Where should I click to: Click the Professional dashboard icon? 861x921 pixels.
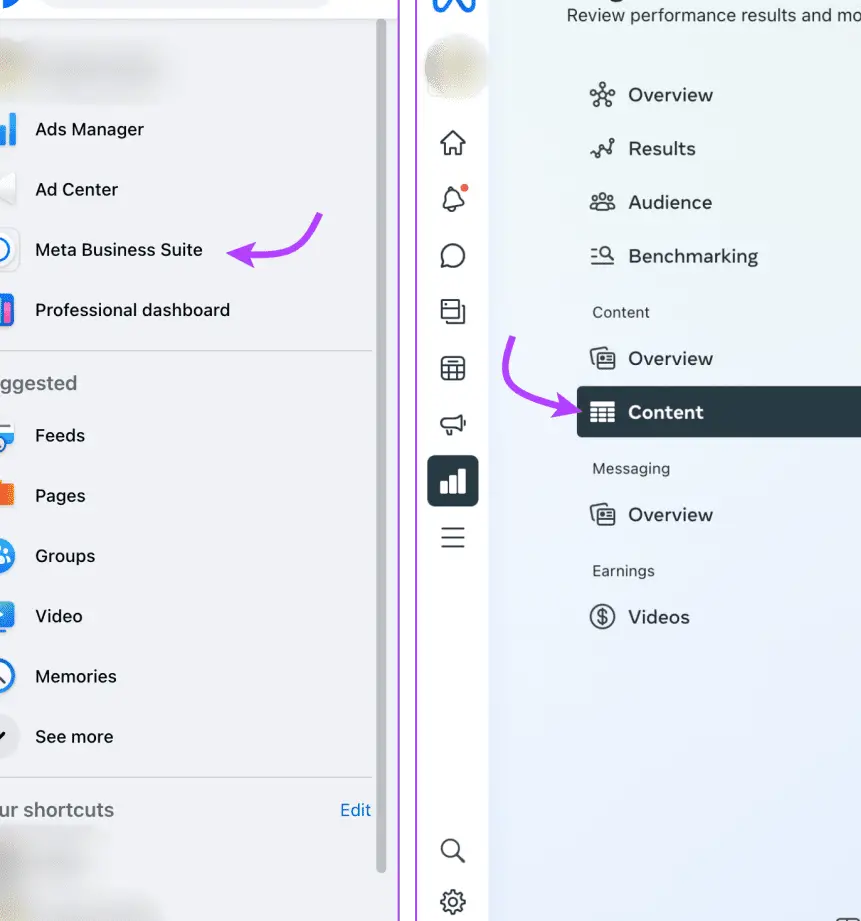click(7, 310)
